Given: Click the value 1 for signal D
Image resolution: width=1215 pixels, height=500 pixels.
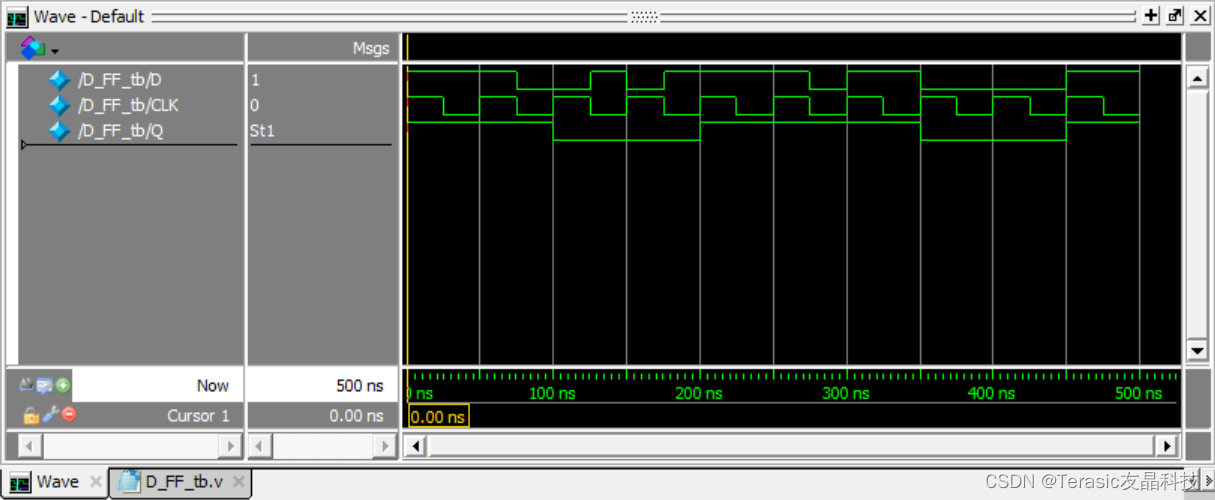Looking at the screenshot, I should pos(255,80).
